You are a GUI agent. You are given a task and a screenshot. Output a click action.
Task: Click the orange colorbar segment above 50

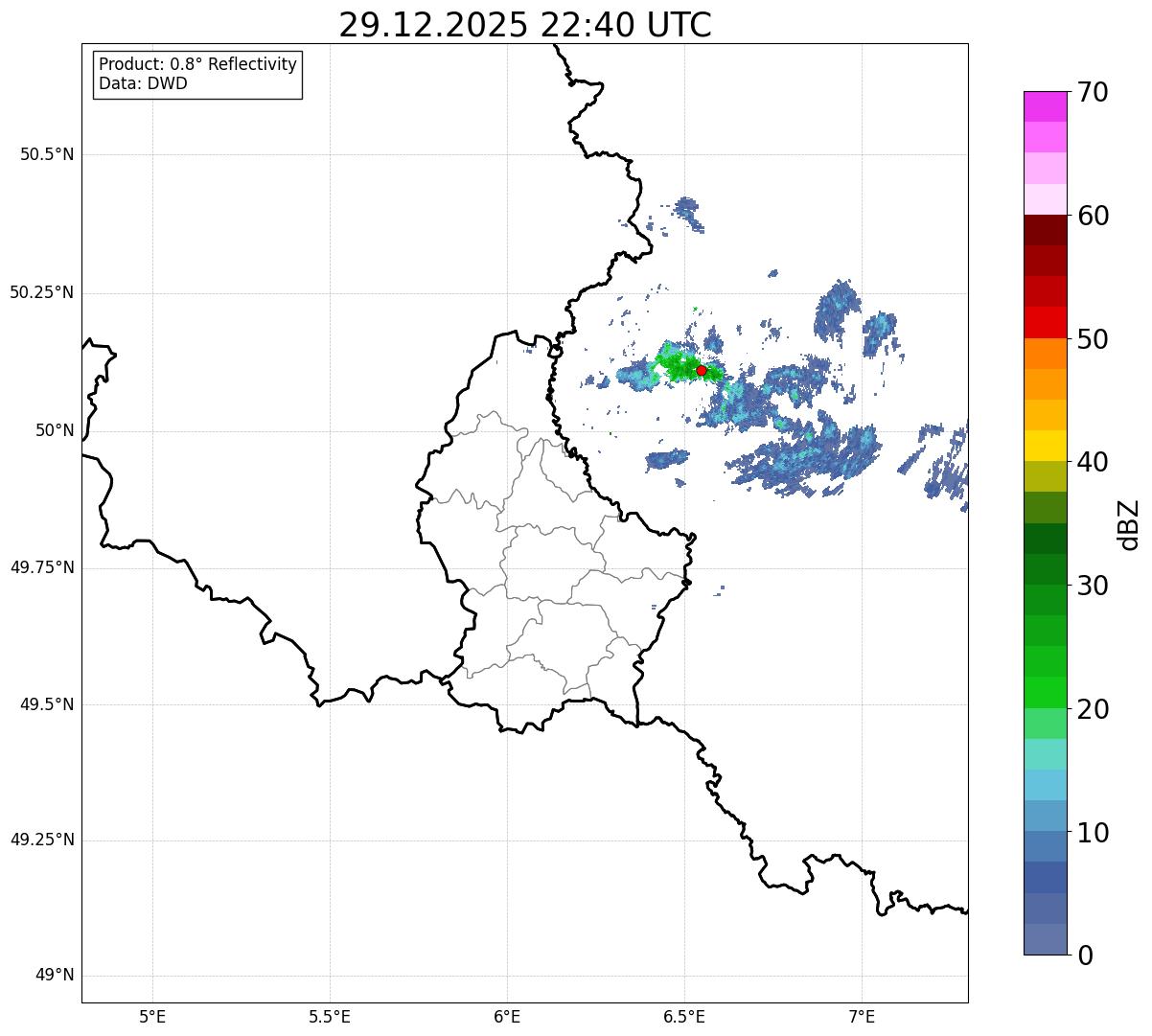[1045, 354]
